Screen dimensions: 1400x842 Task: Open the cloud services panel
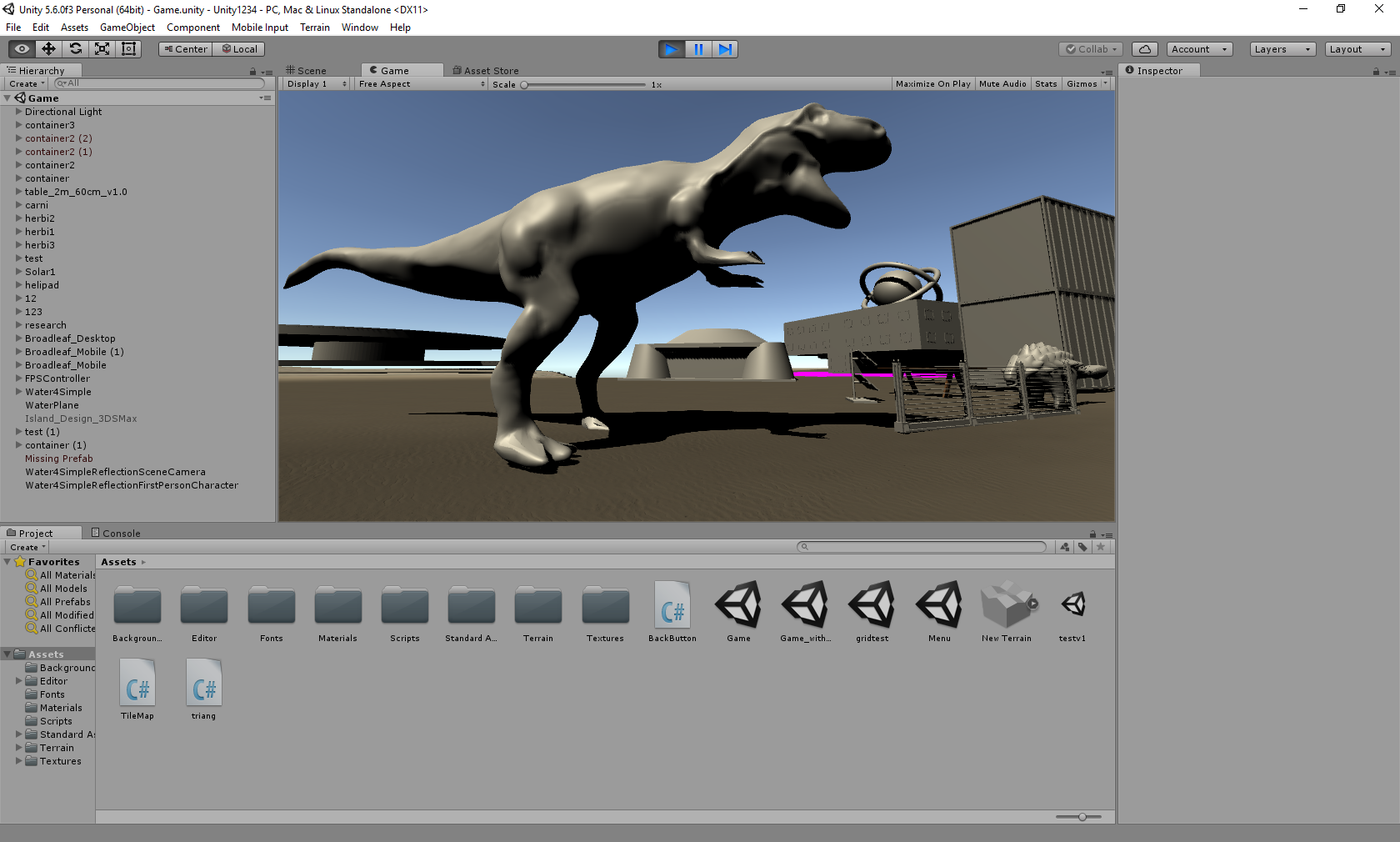click(x=1144, y=49)
